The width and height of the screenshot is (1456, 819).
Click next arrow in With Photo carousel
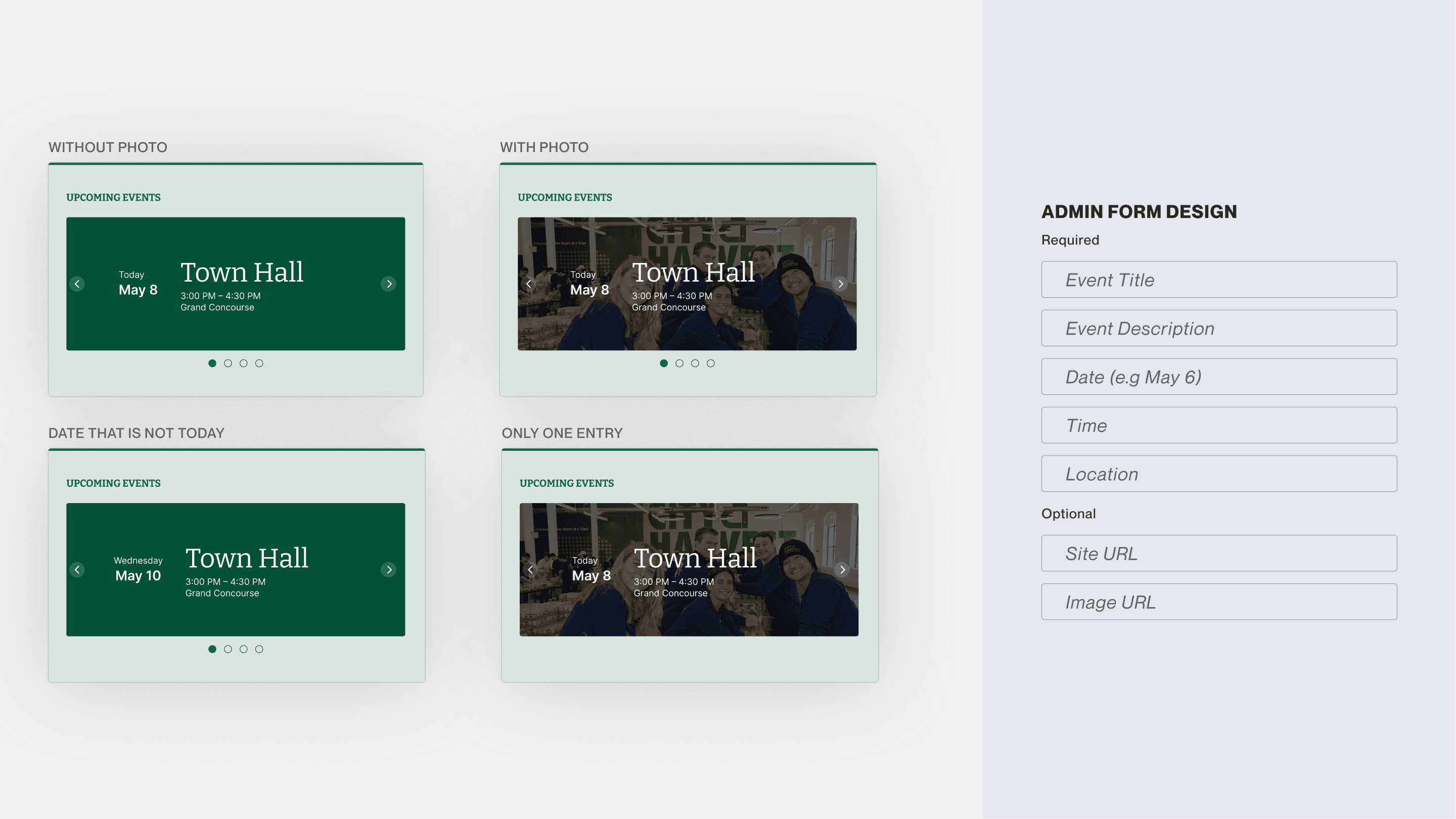[x=840, y=284]
